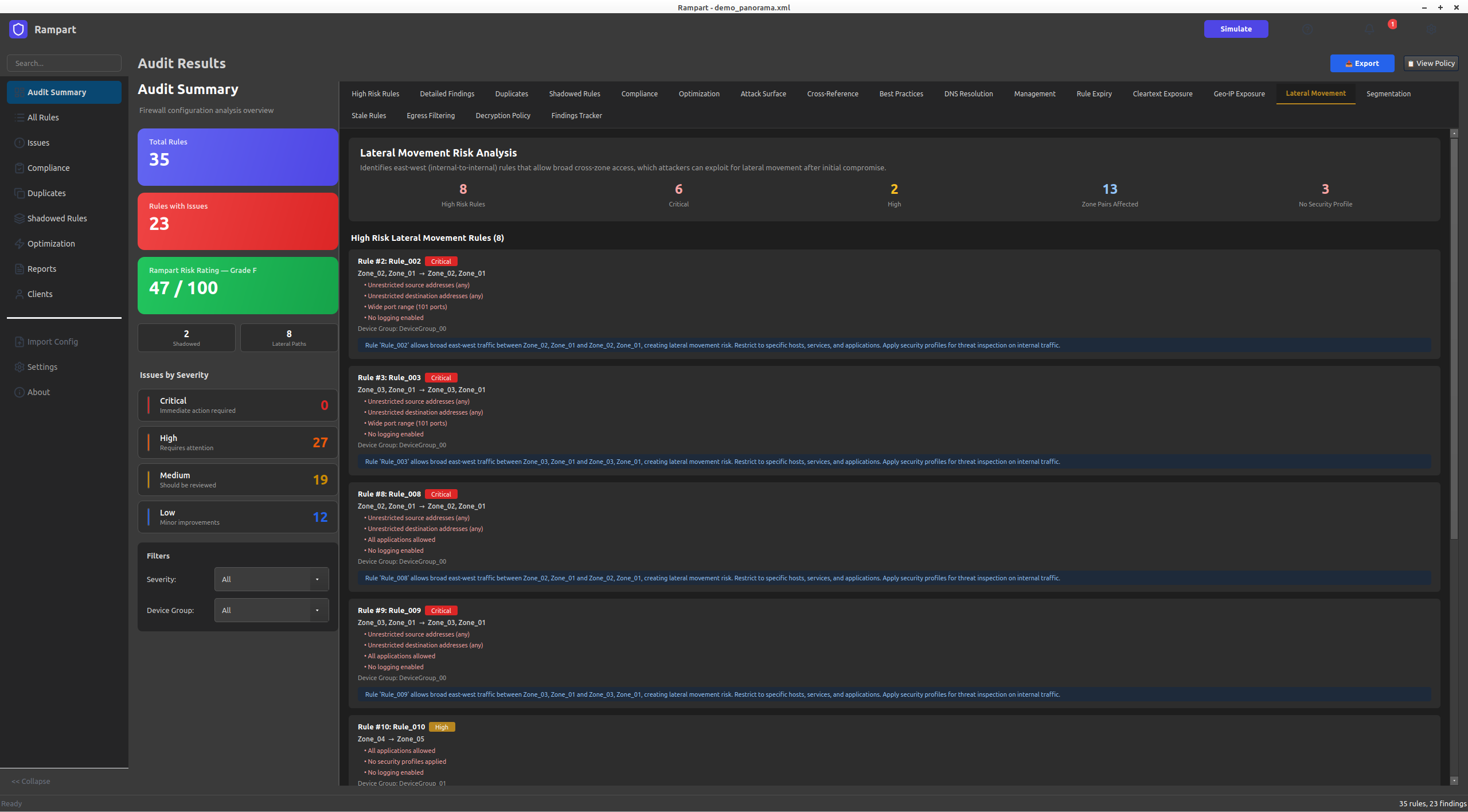
Task: Click the Search input field
Action: [x=64, y=63]
